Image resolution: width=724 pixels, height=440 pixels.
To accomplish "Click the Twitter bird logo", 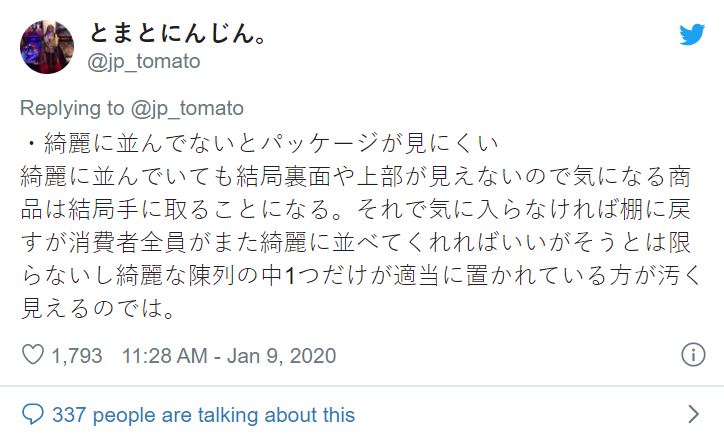I will pyautogui.click(x=692, y=35).
